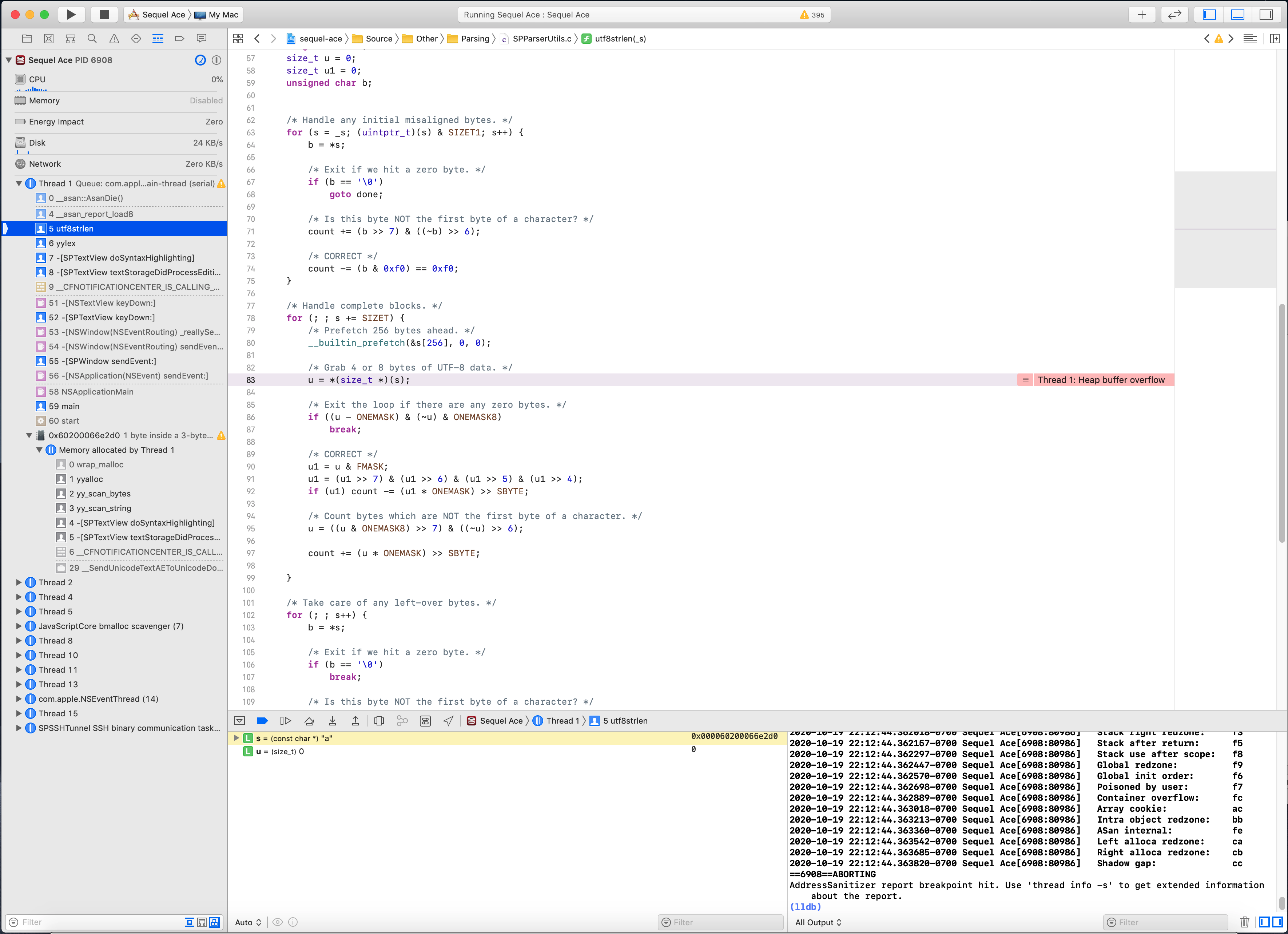1288x934 pixels.
Task: Expand Thread 2 in debug navigator
Action: pyautogui.click(x=19, y=582)
